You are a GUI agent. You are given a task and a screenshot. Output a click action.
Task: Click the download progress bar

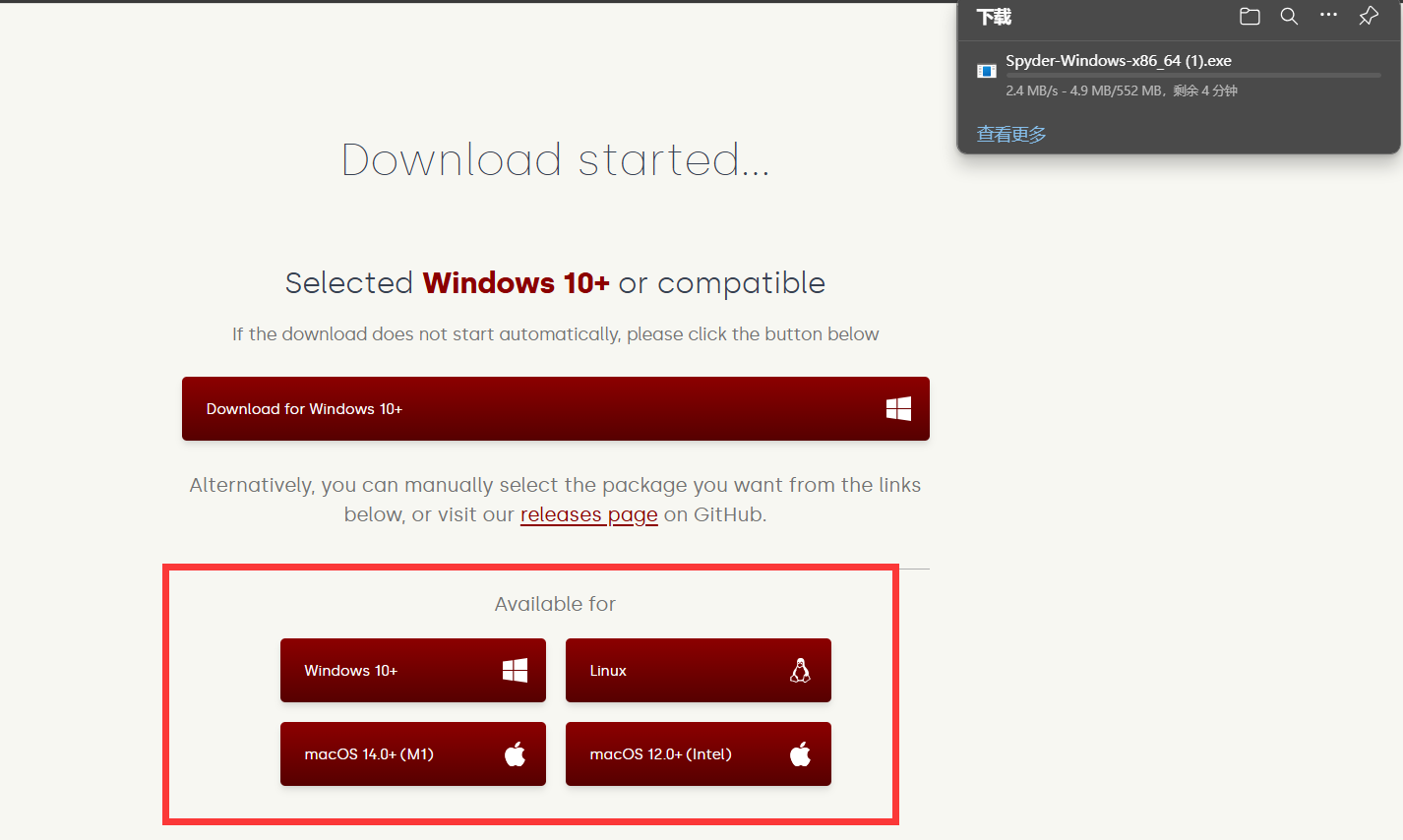click(x=1193, y=76)
